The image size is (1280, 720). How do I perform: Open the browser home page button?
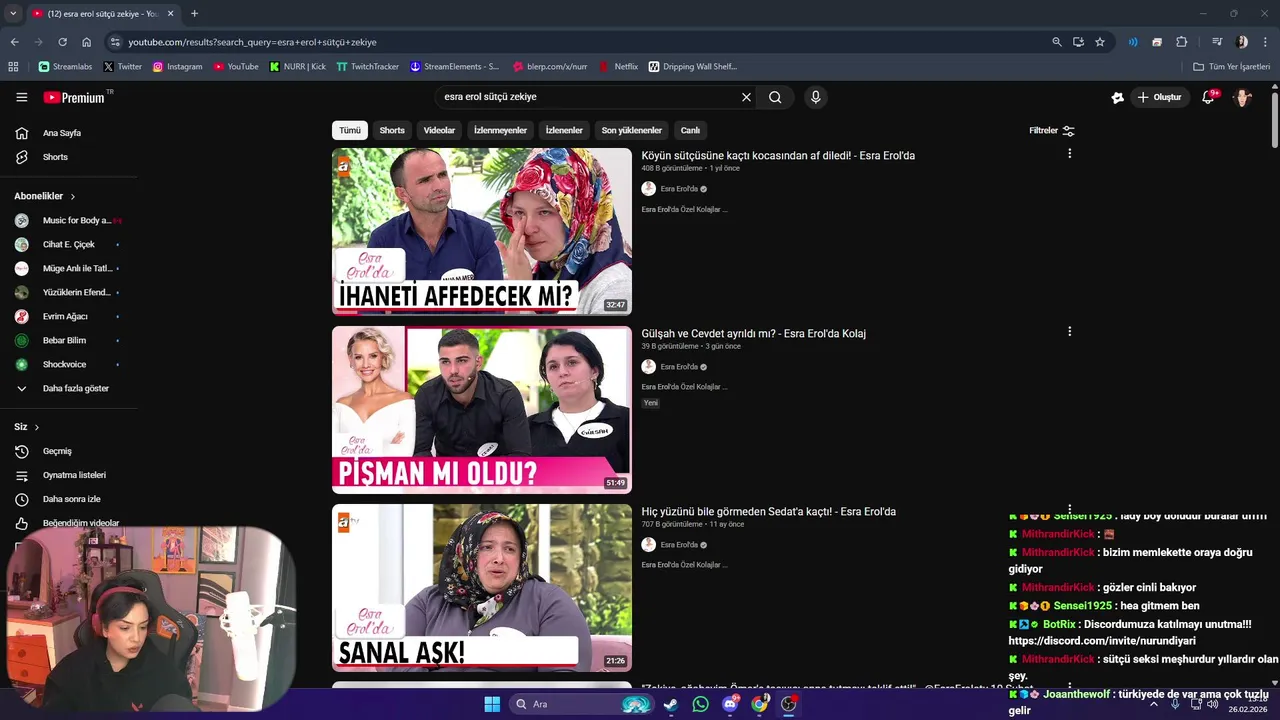click(x=86, y=42)
